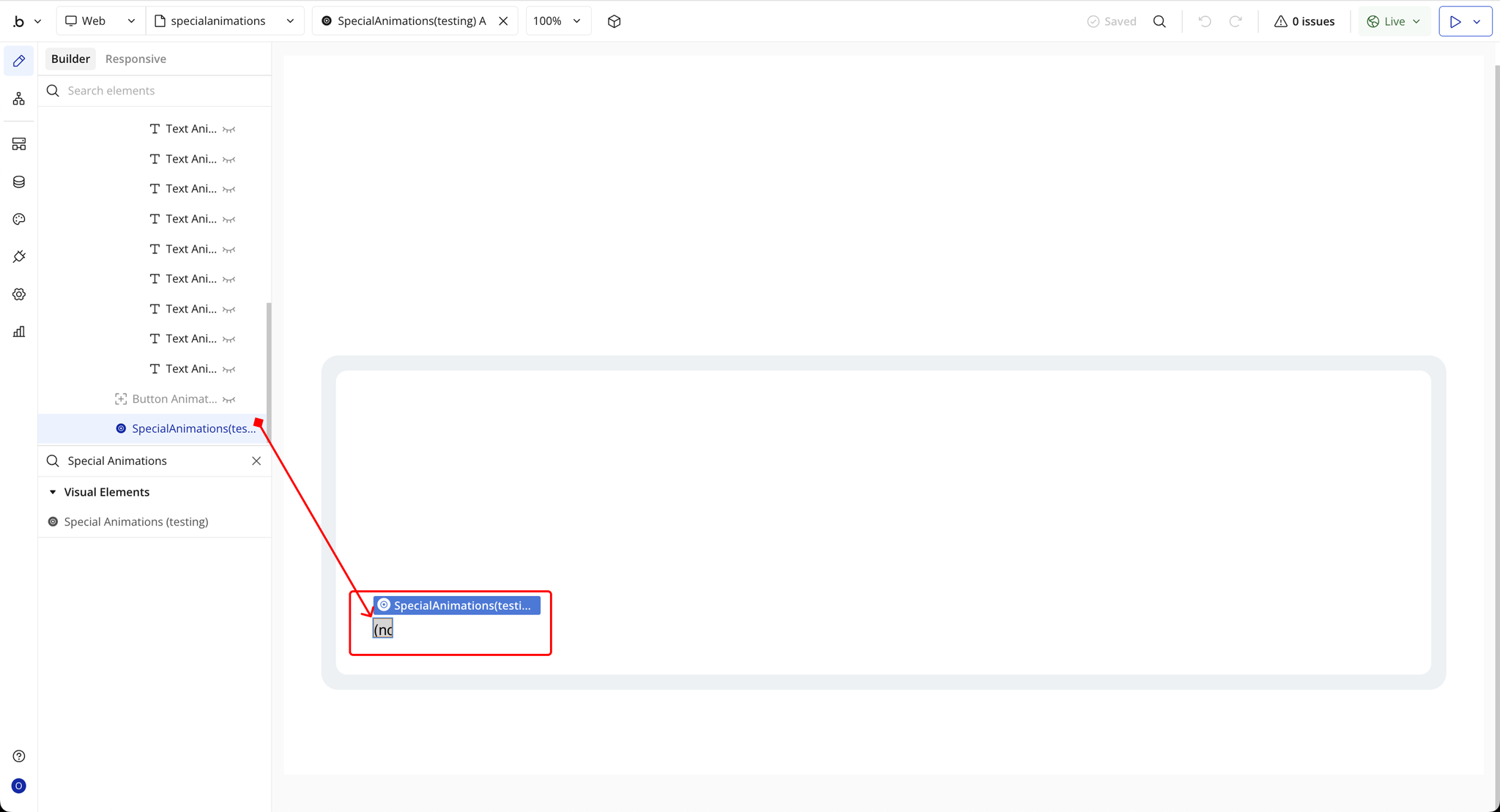Open the specialanimations page dropdown
This screenshot has height=812, width=1500.
[225, 21]
